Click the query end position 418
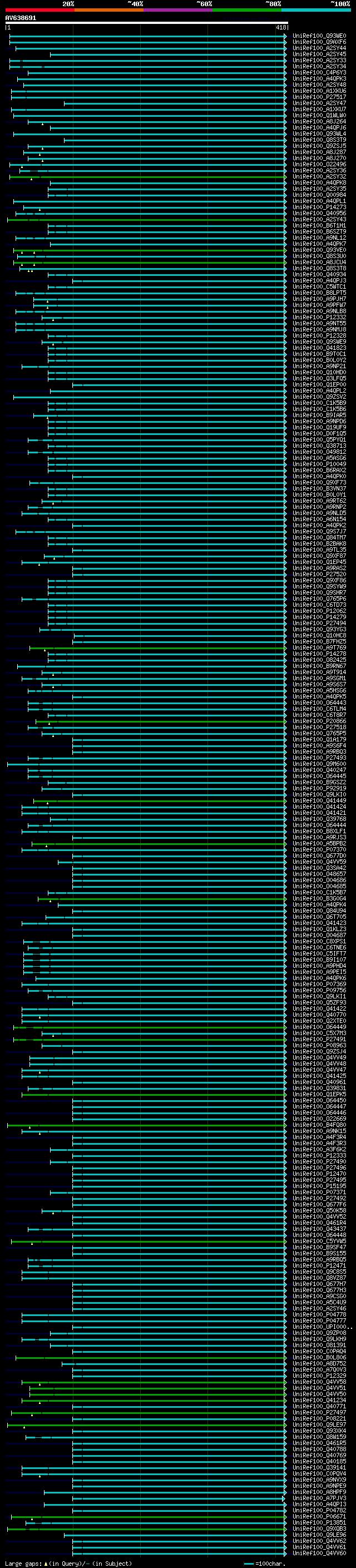Viewport: 356px width, 1568px height. 280,27
